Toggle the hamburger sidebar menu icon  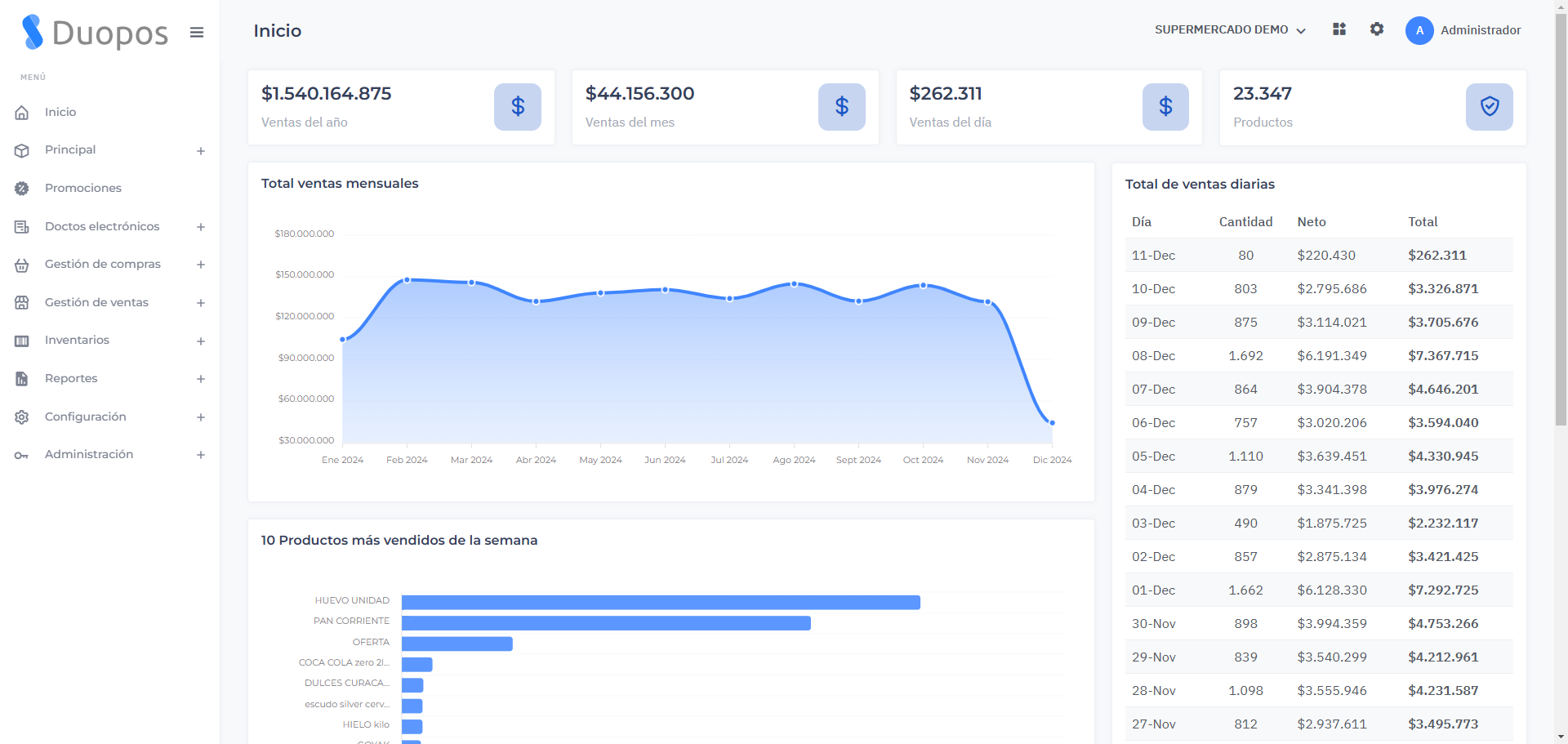[197, 33]
